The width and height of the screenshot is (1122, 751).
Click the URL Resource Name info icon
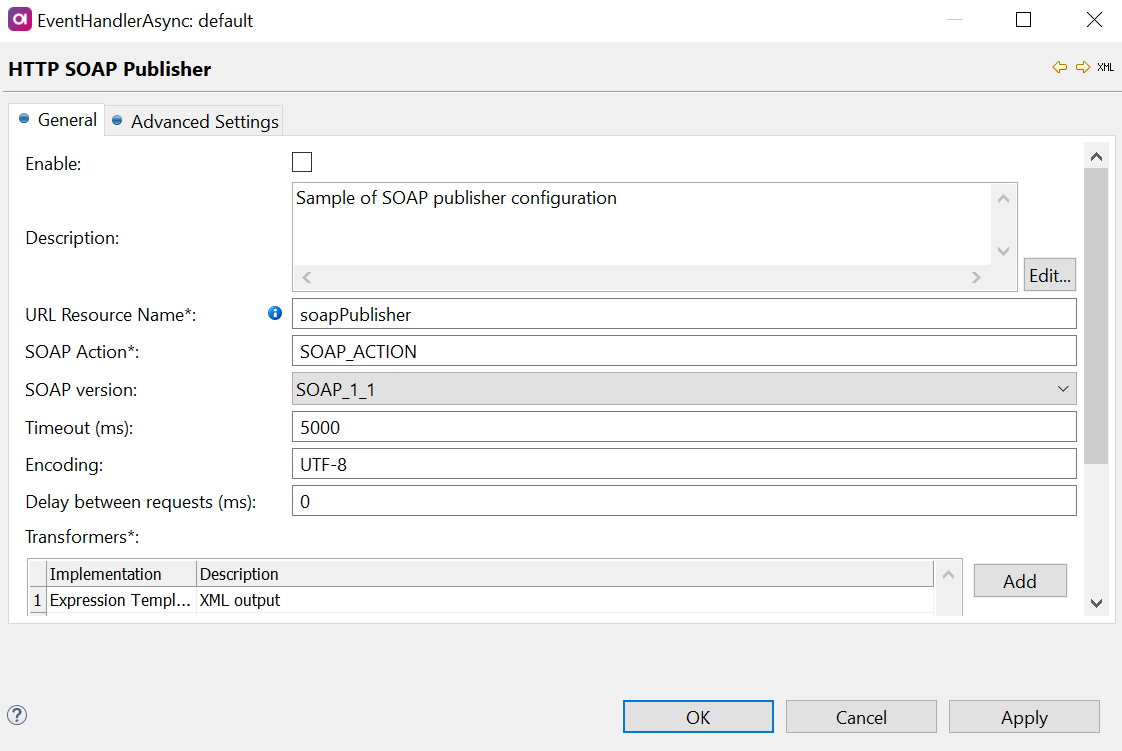click(275, 314)
